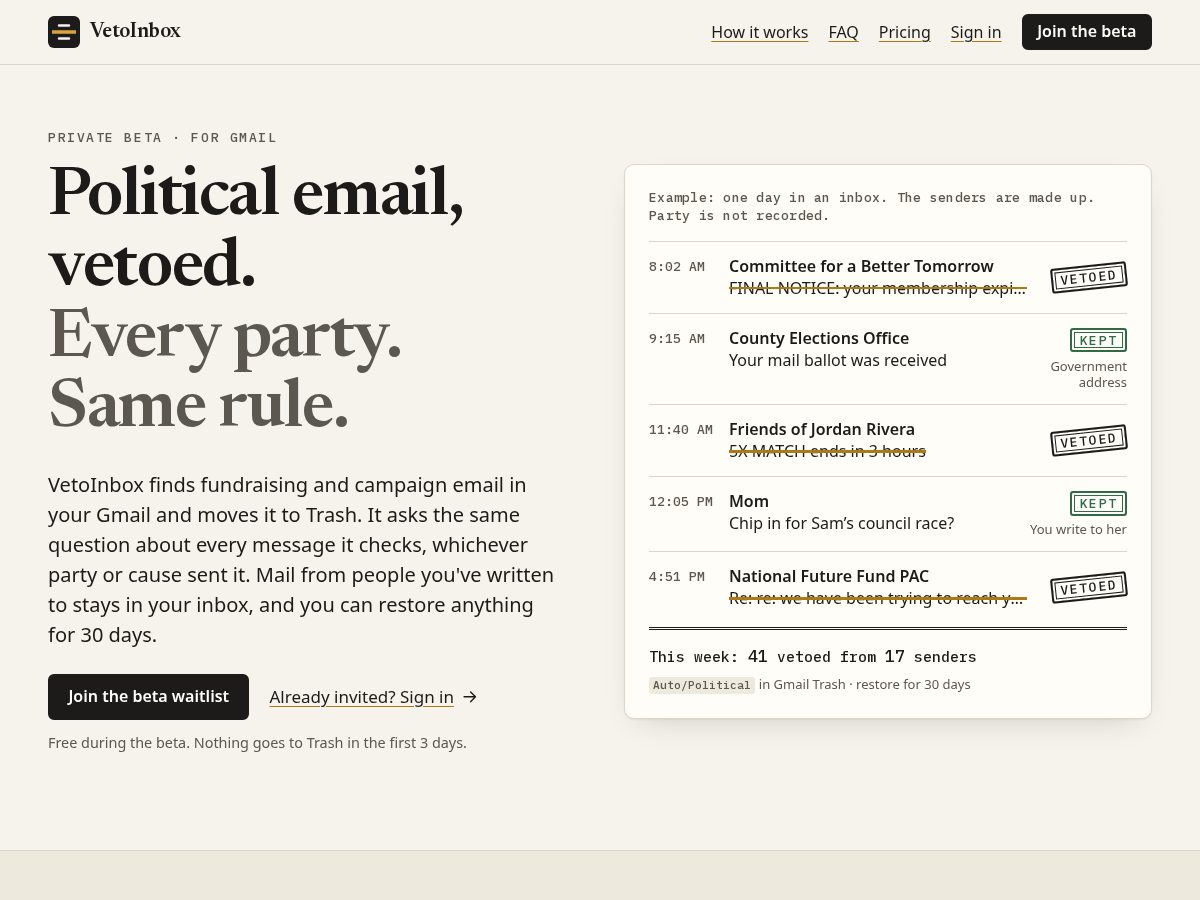
Task: Click the KEPT stamp for County Elections Office
Action: (1098, 340)
